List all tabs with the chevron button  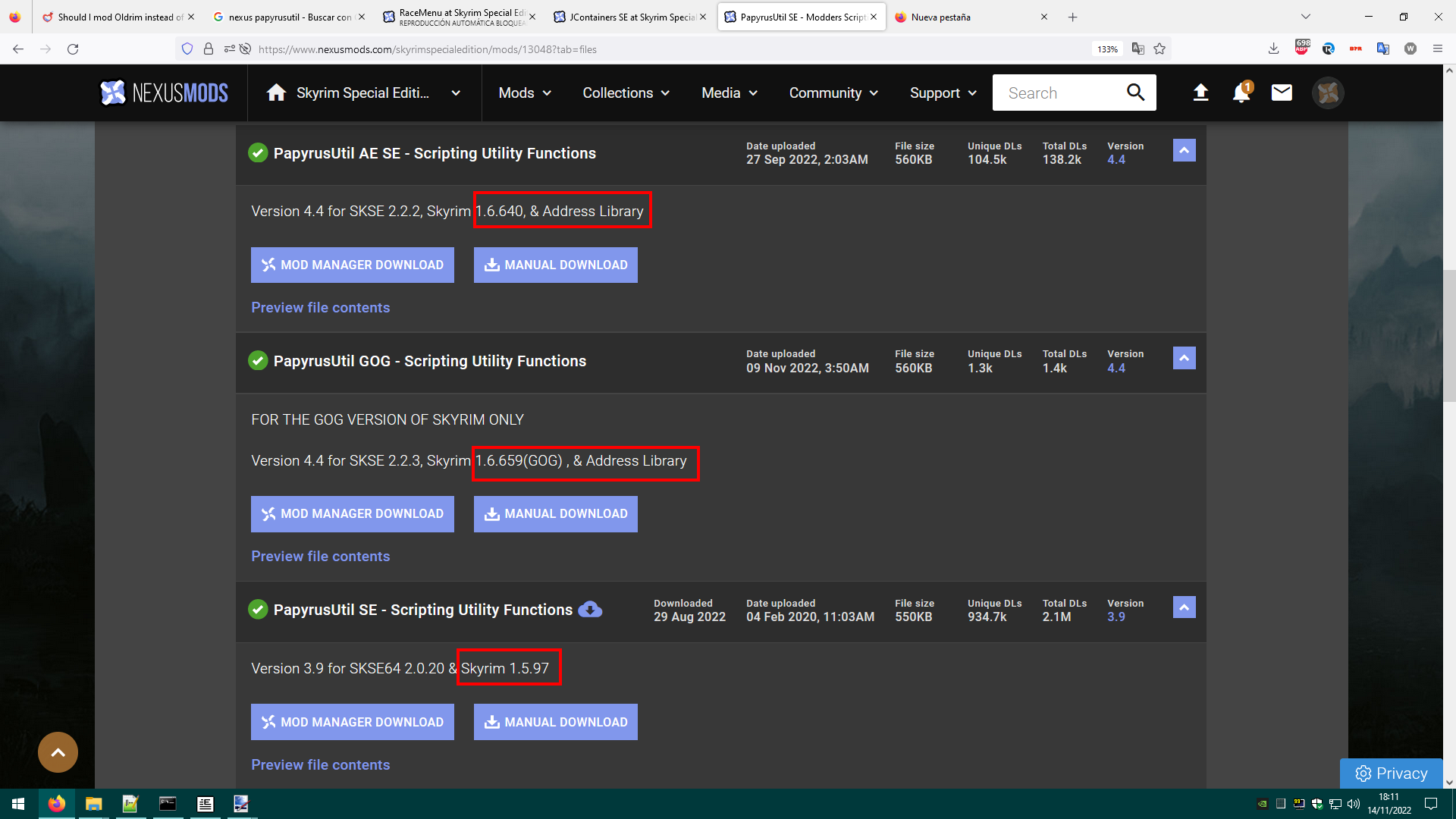pyautogui.click(x=1305, y=17)
